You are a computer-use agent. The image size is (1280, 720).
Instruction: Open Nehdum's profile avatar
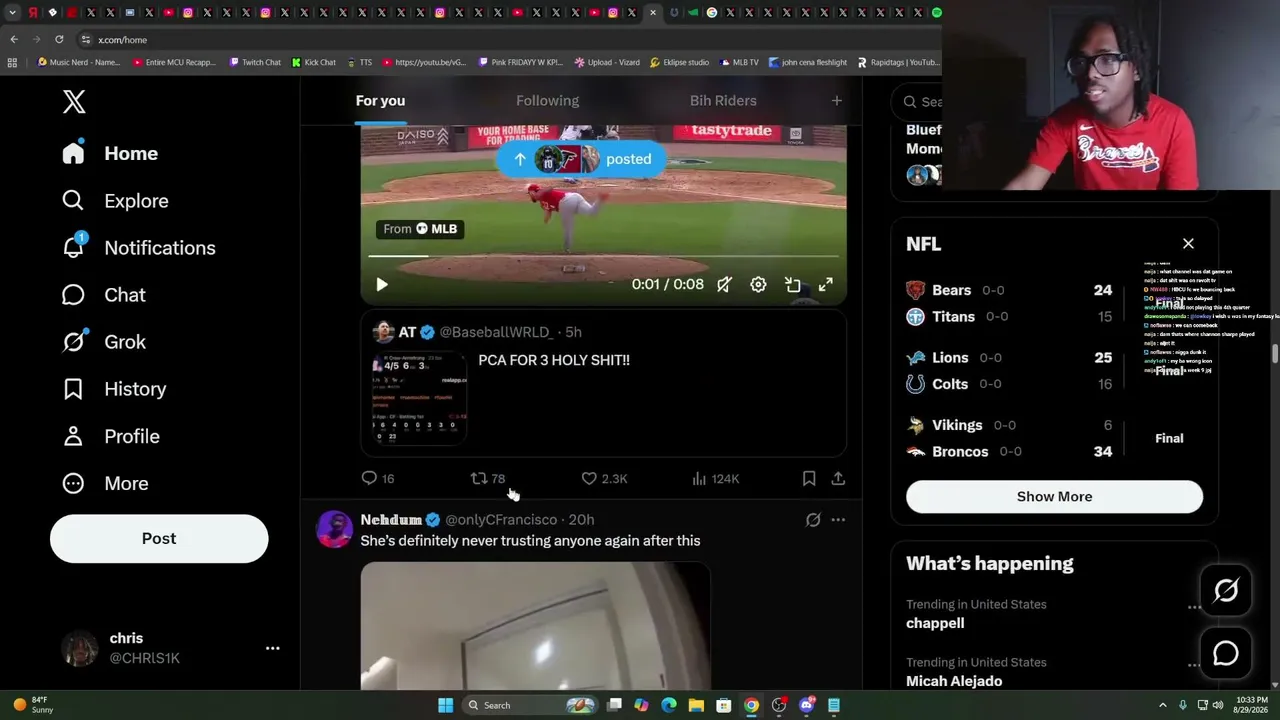(335, 529)
